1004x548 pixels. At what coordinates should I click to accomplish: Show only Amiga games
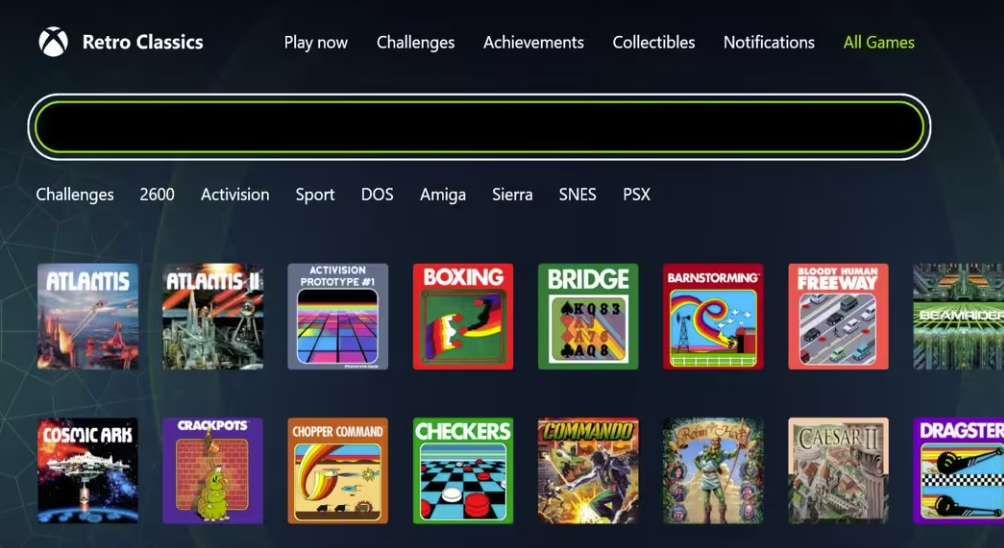pyautogui.click(x=443, y=195)
